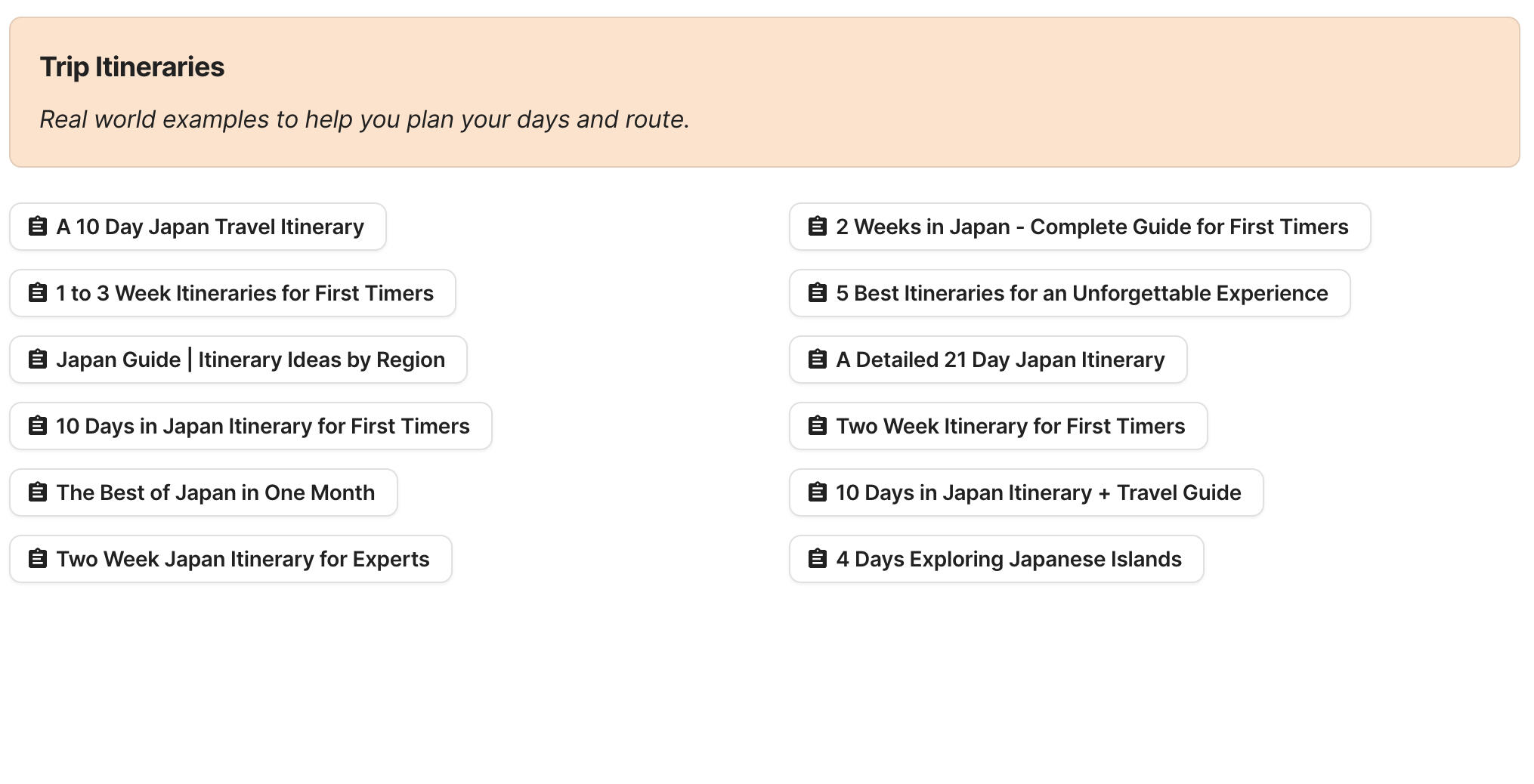
Task: Open A 10 Day Japan Travel Itinerary
Action: 196,226
